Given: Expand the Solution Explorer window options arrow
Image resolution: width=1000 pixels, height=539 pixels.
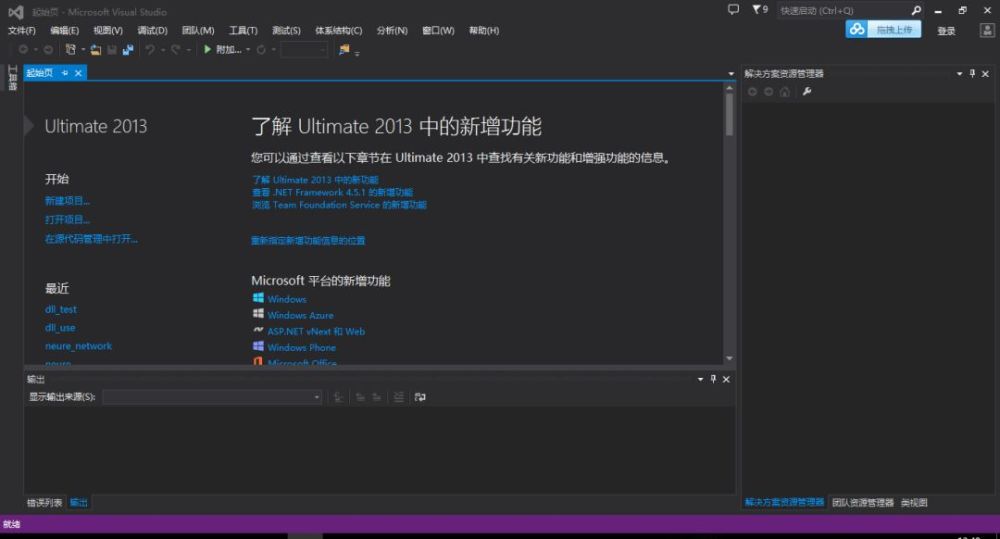Looking at the screenshot, I should pos(959,74).
